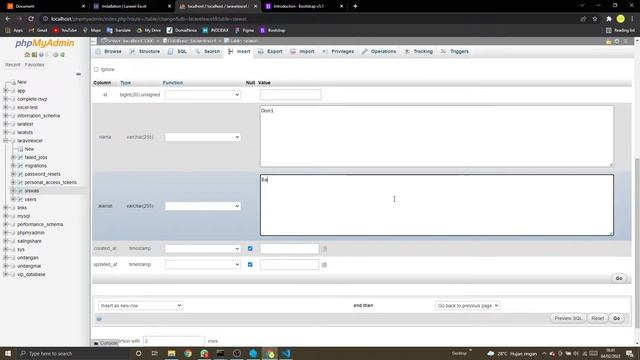Open the Insert as new row dropdown

pos(140,306)
